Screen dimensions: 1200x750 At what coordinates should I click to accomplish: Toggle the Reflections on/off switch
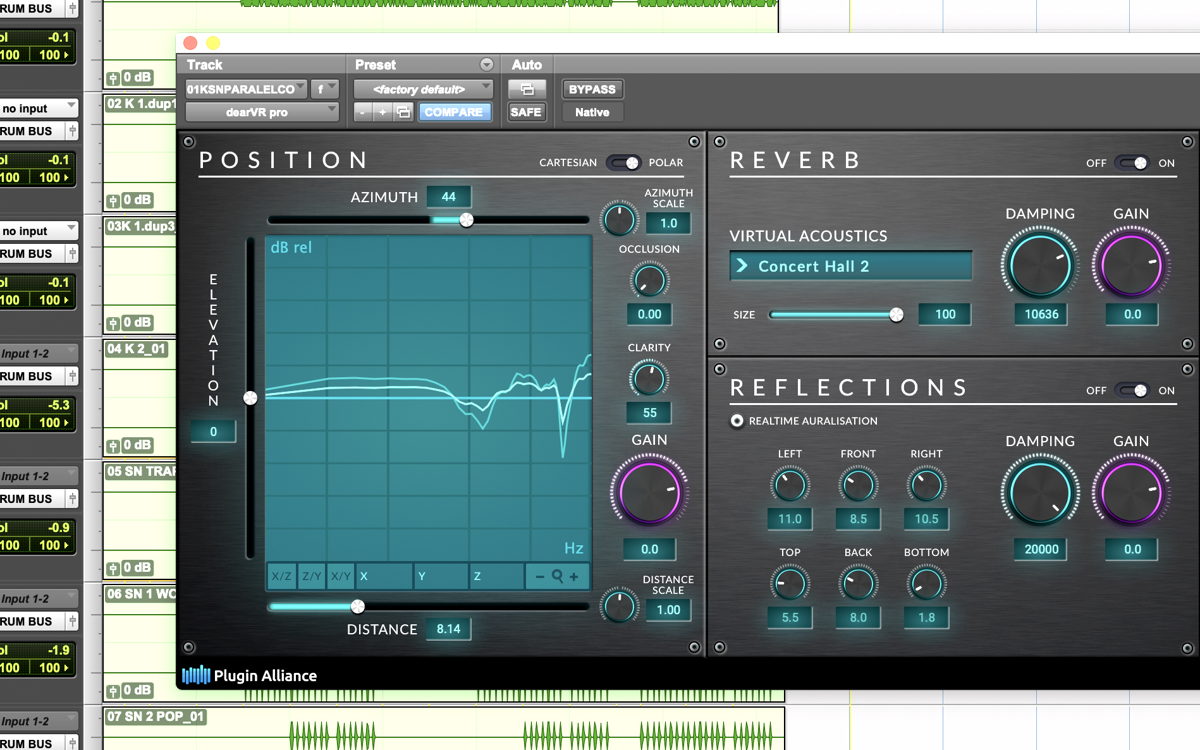point(1132,390)
